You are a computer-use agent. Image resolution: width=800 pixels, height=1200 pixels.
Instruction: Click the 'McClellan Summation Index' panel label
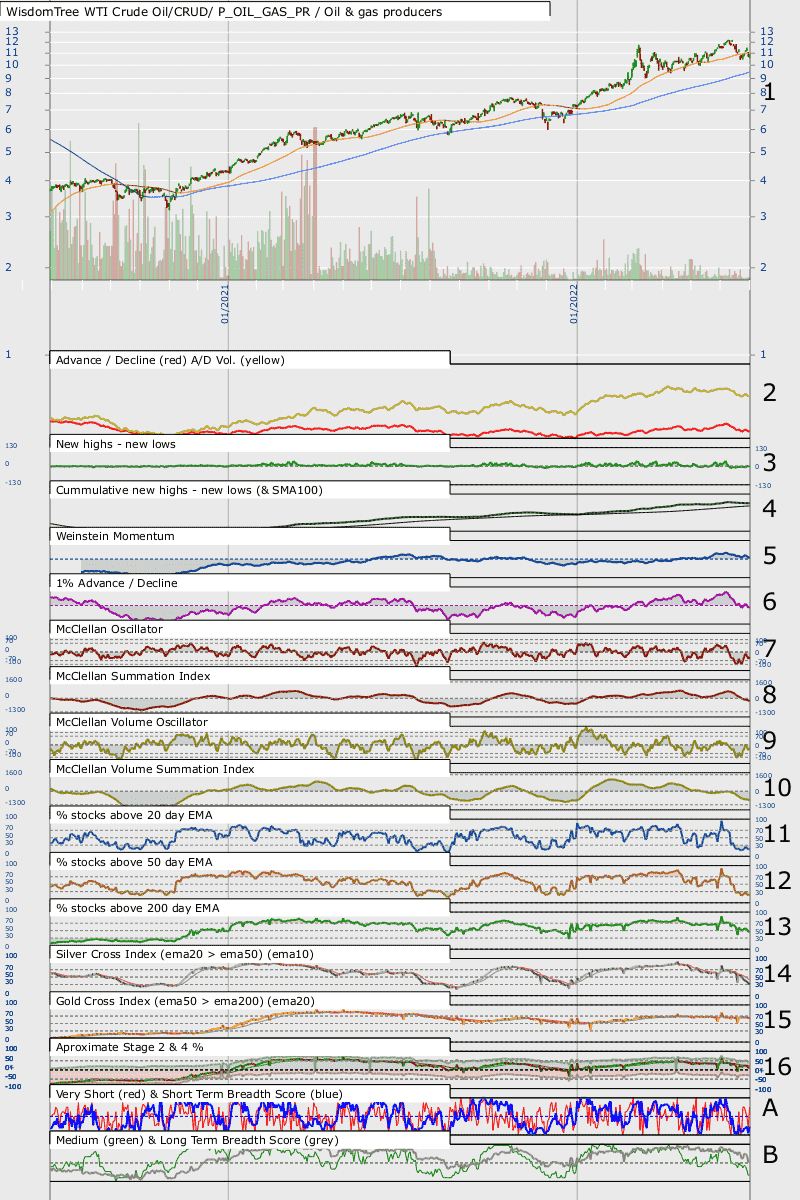click(133, 676)
